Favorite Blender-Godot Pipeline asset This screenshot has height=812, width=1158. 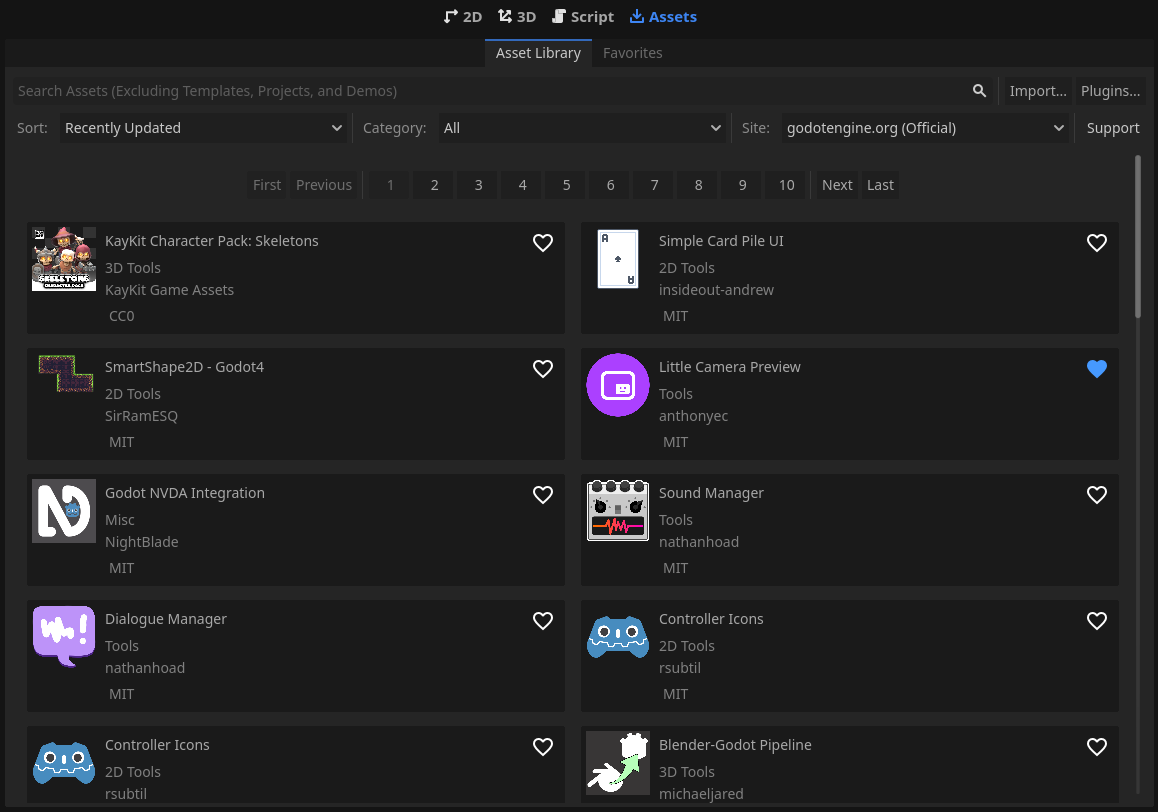(x=1097, y=747)
